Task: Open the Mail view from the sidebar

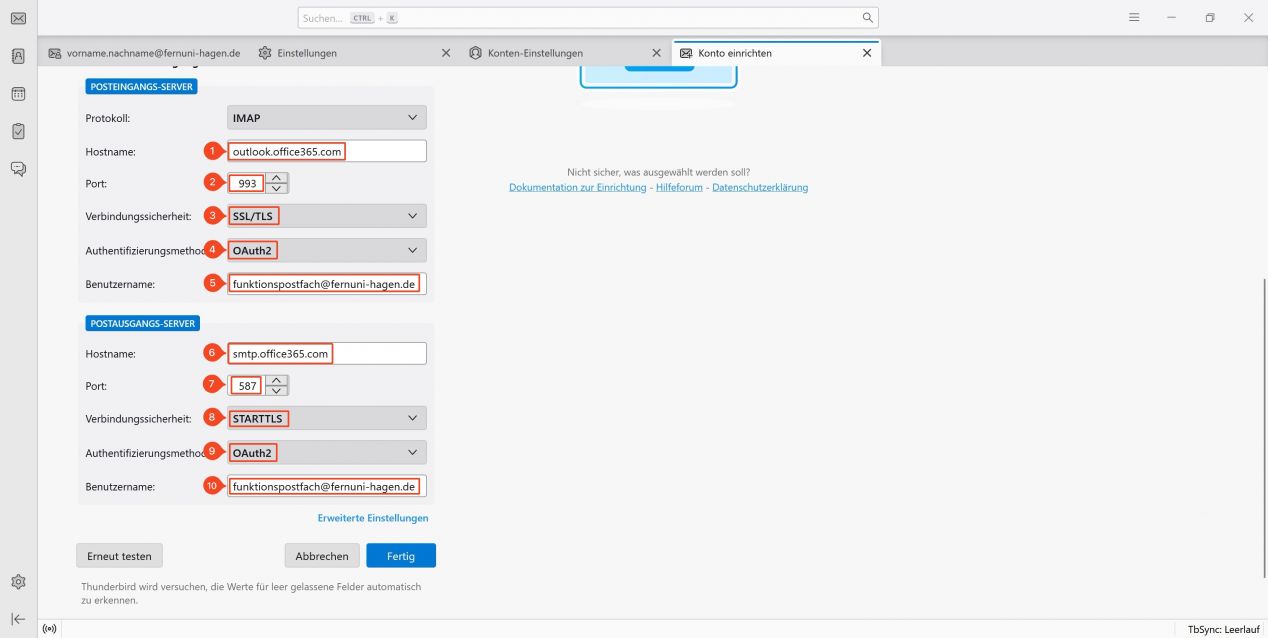Action: point(17,17)
